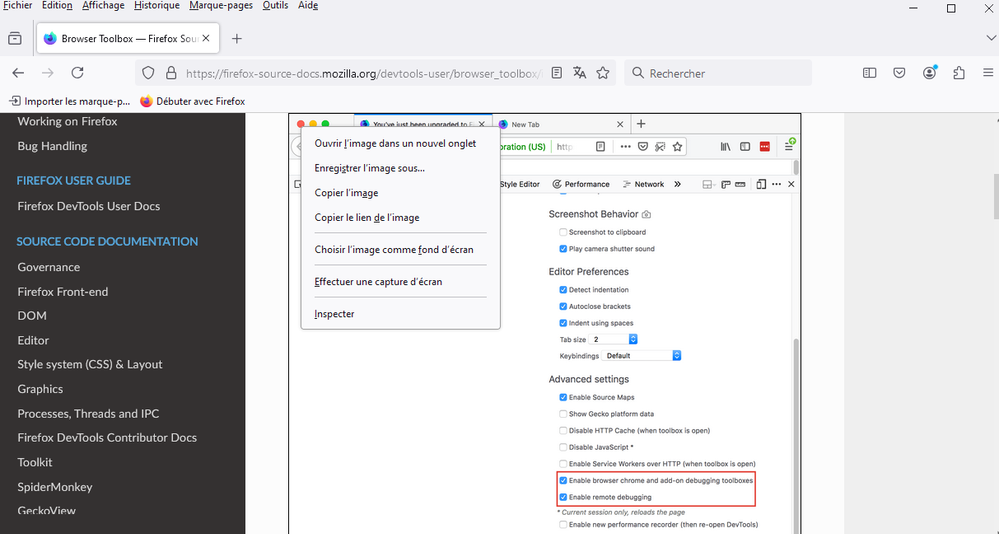Image resolution: width=999 pixels, height=534 pixels.
Task: Show sidebars using the toolbar icon
Action: [870, 73]
